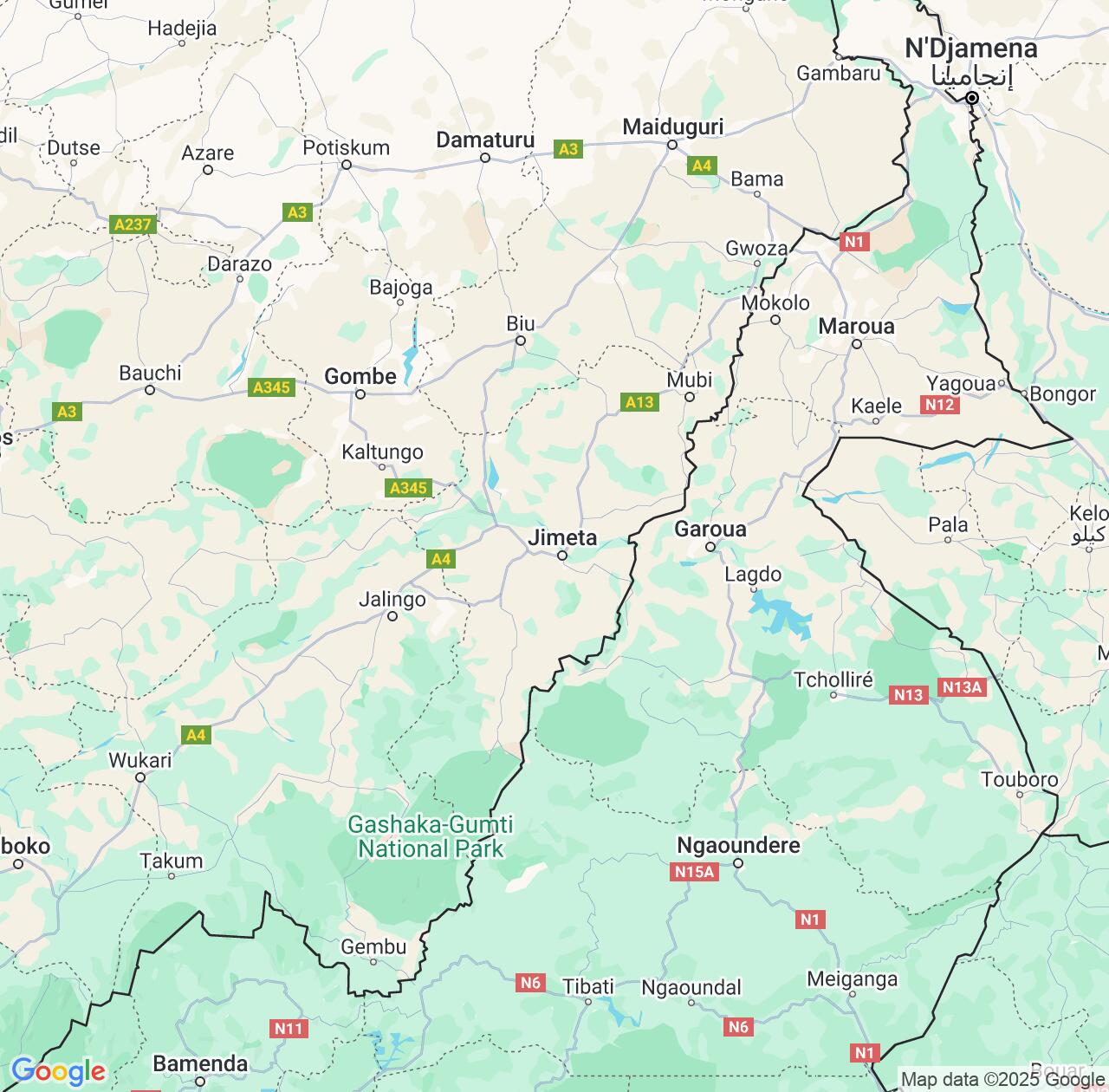The image size is (1109, 1092).
Task: Select the Damaturu city label
Action: coord(485,140)
